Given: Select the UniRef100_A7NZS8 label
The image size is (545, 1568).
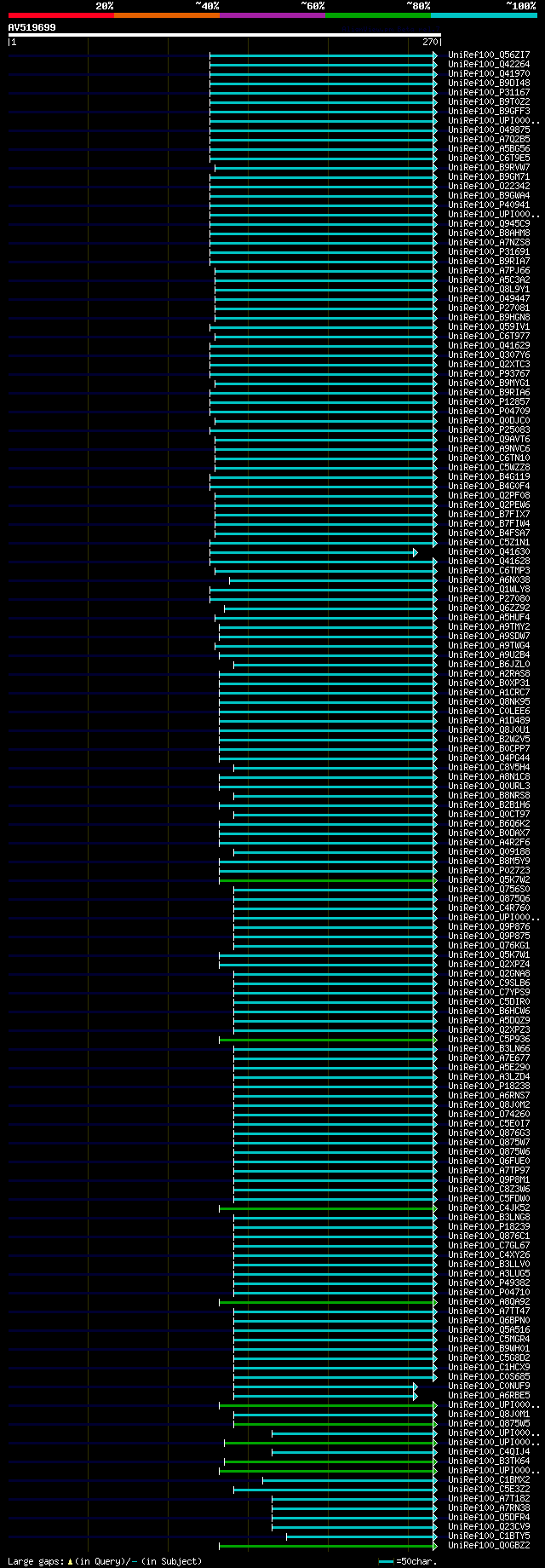Looking at the screenshot, I should point(489,242).
